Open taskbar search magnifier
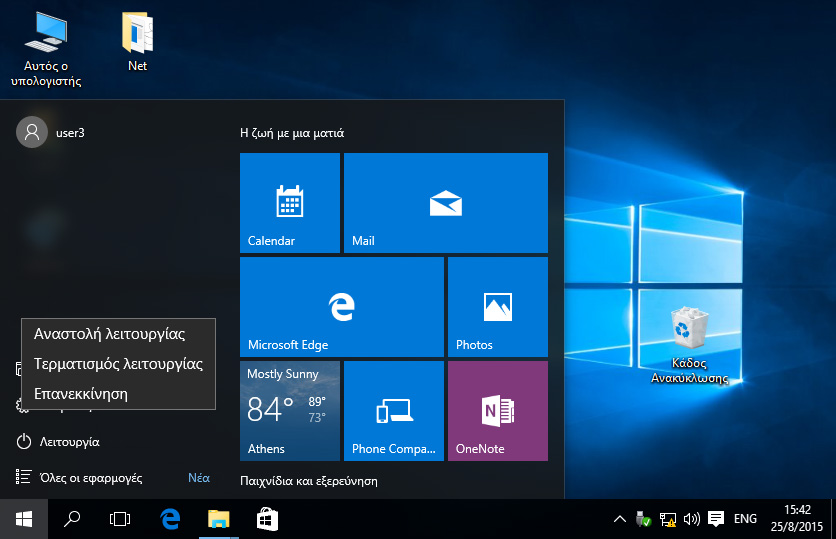This screenshot has height=539, width=836. coord(72,519)
